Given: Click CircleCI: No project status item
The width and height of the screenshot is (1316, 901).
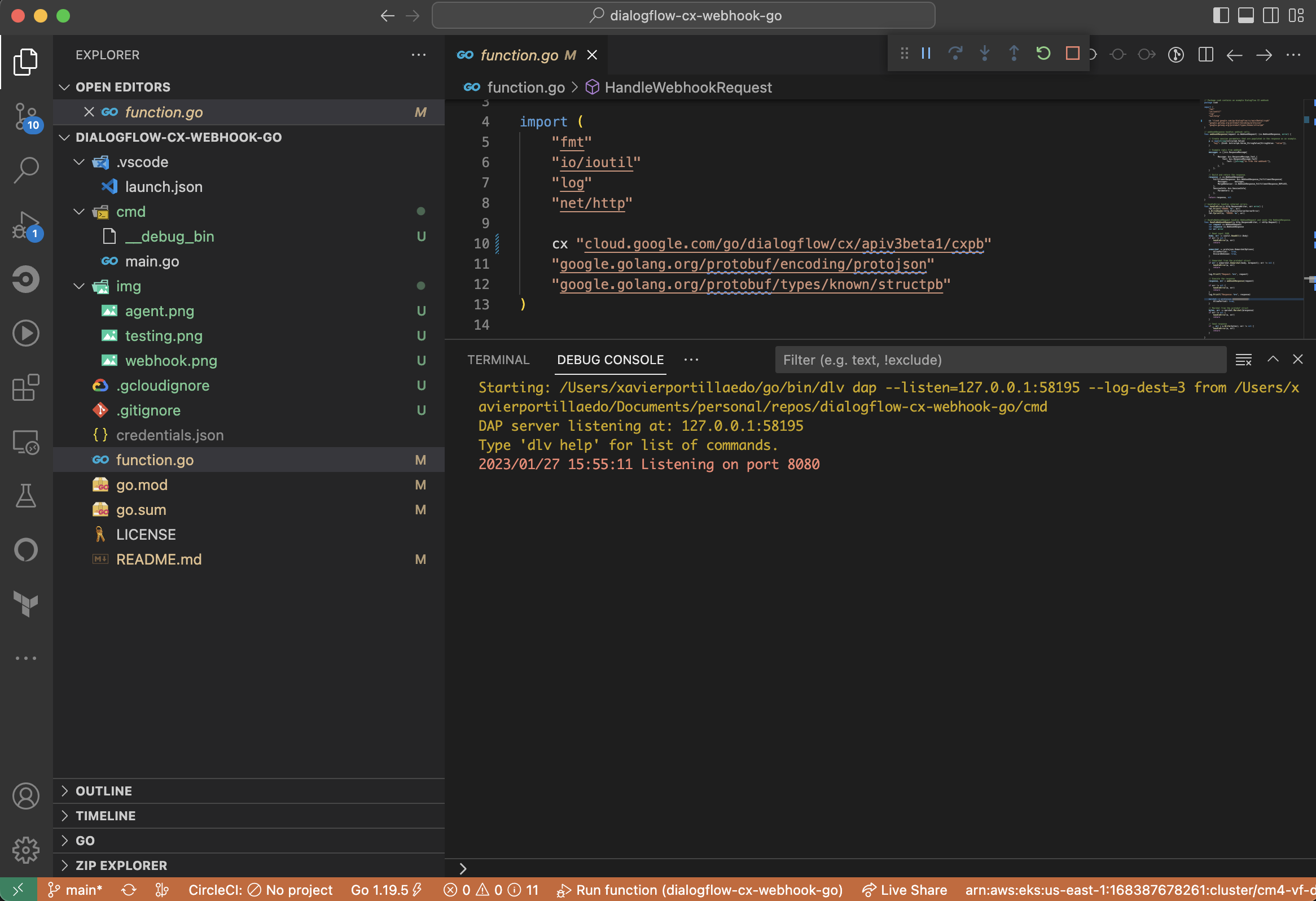Looking at the screenshot, I should tap(261, 890).
